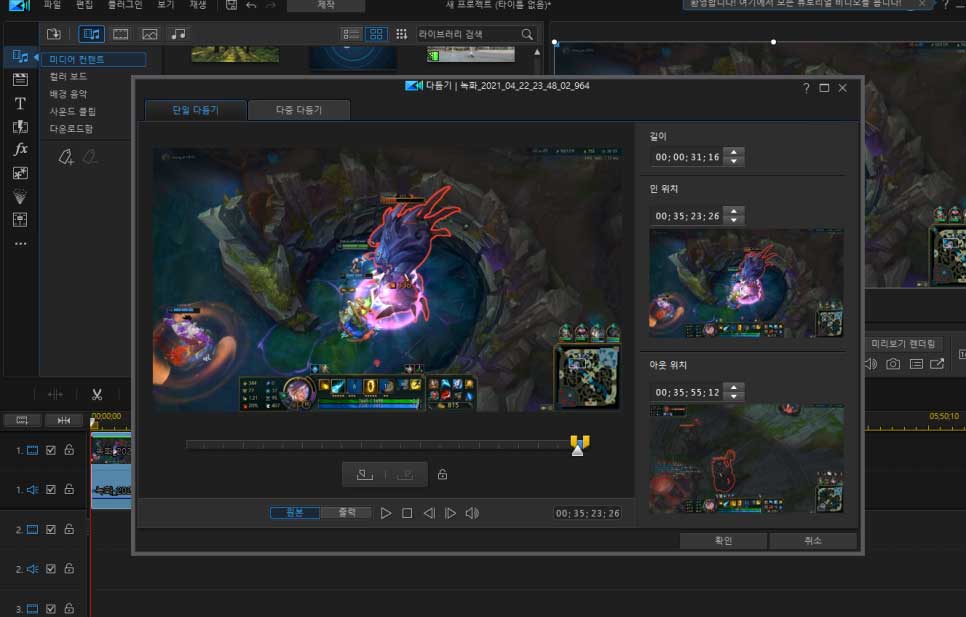Click Mark In button under trim scrubber
The width and height of the screenshot is (966, 617).
365,475
